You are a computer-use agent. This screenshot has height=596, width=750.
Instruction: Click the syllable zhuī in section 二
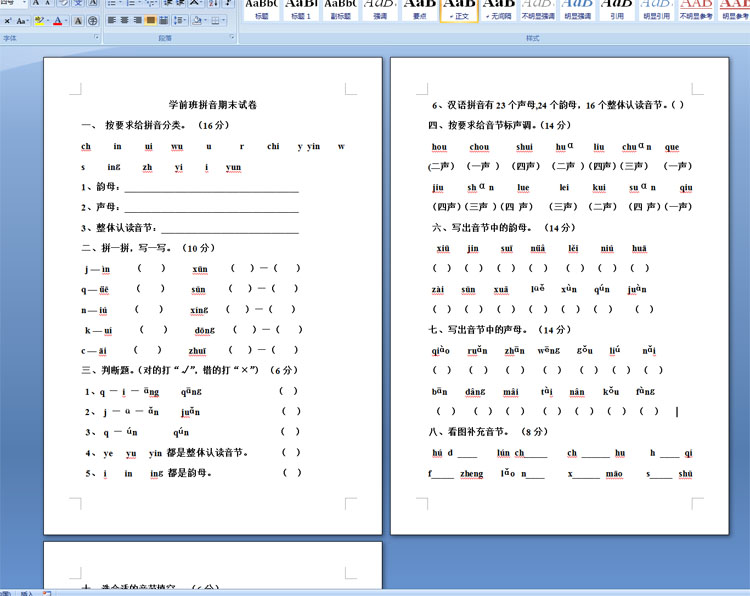point(197,351)
